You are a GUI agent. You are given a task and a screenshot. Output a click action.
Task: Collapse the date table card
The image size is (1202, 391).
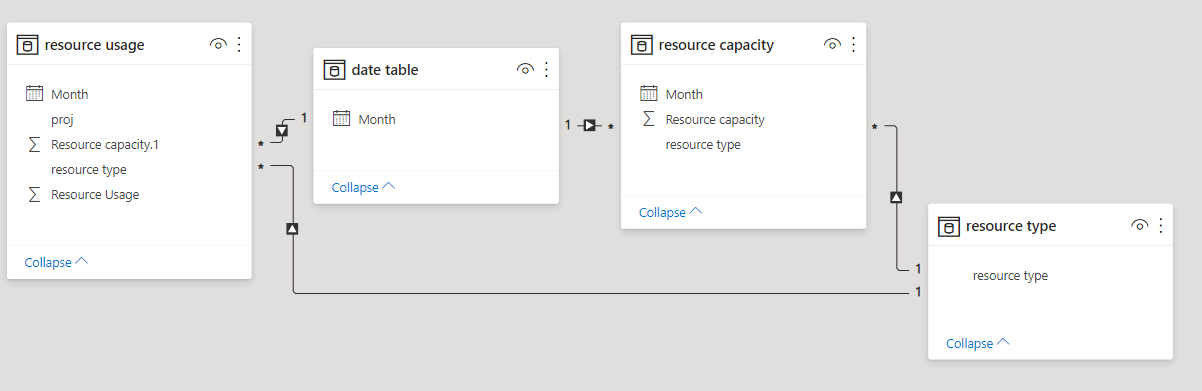[x=364, y=187]
